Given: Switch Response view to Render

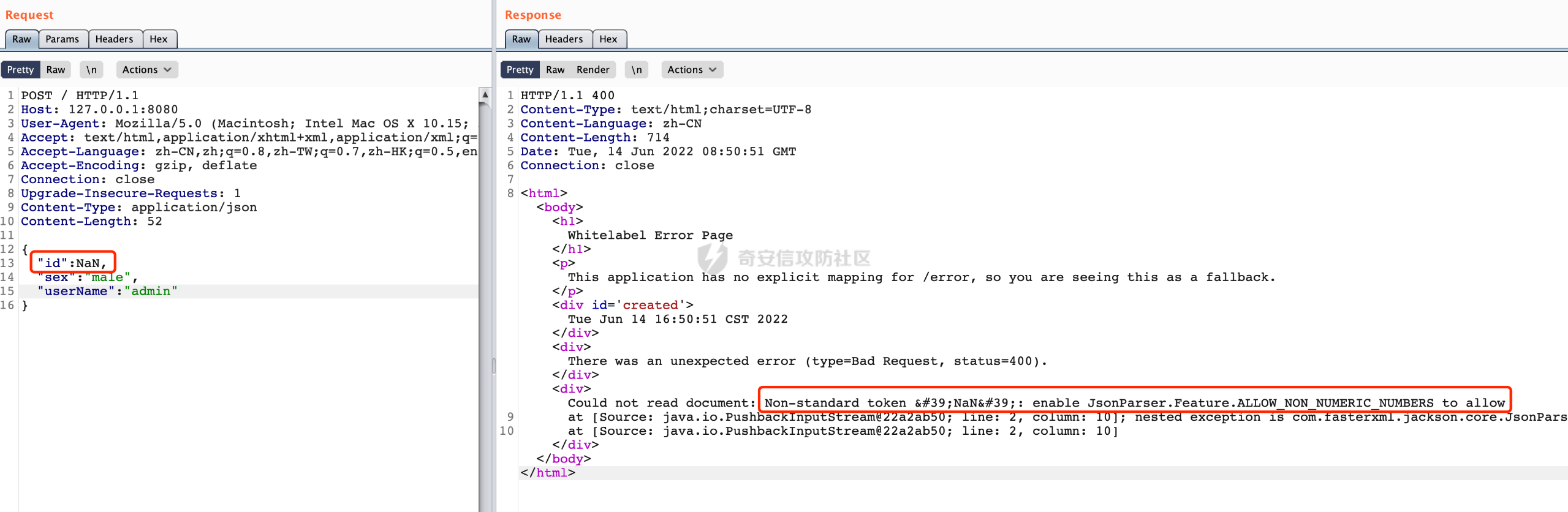Looking at the screenshot, I should pos(593,70).
